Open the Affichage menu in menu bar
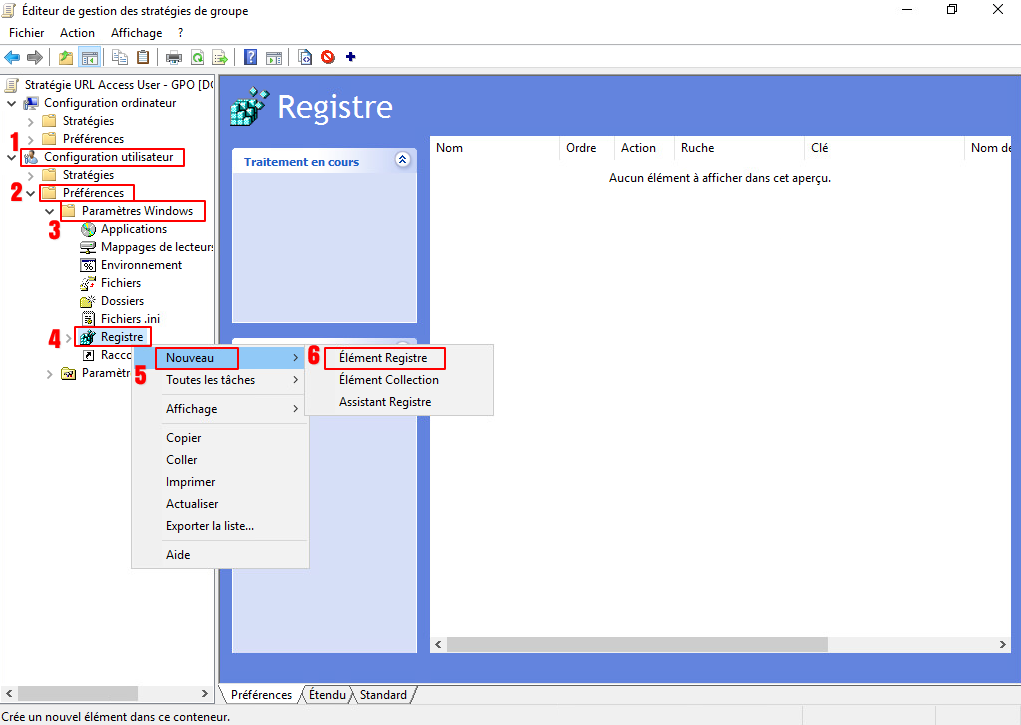The image size is (1021, 725). pyautogui.click(x=135, y=33)
